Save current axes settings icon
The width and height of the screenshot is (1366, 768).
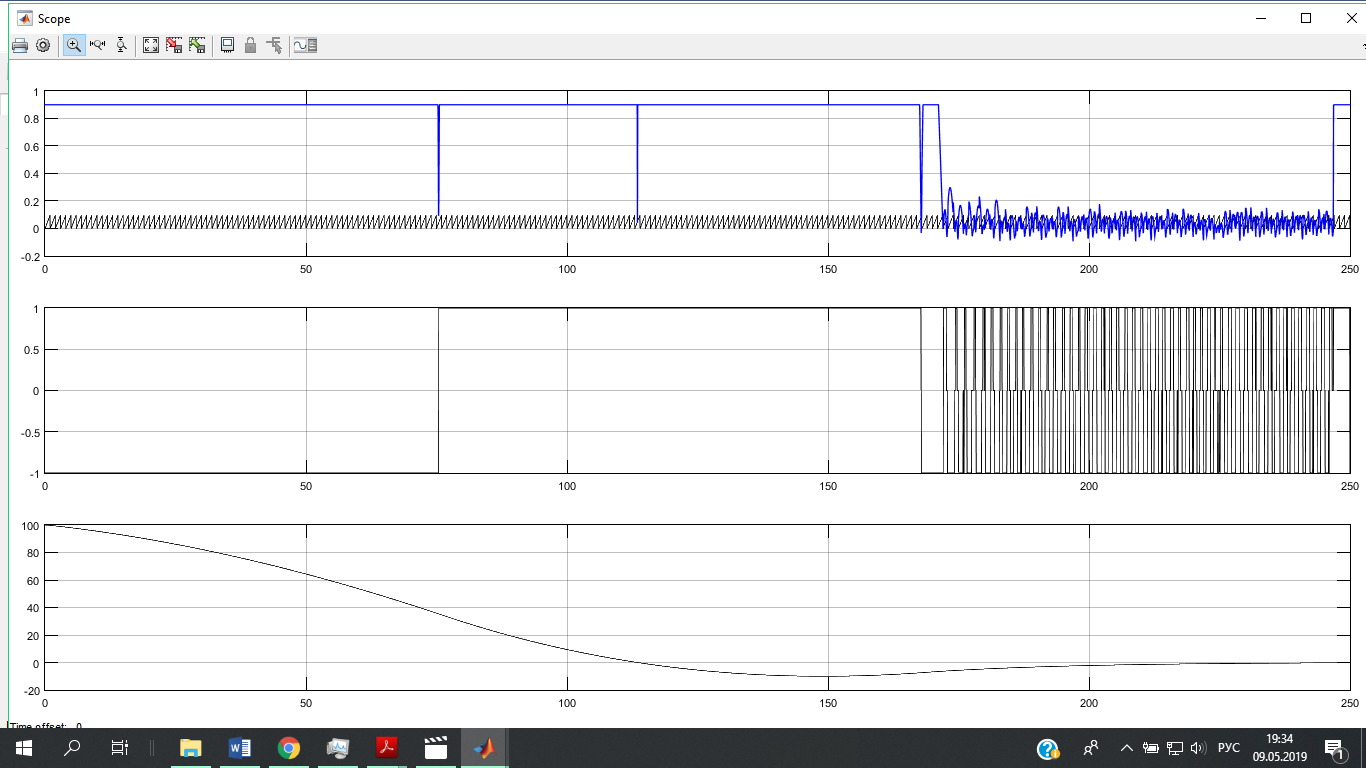click(x=174, y=45)
